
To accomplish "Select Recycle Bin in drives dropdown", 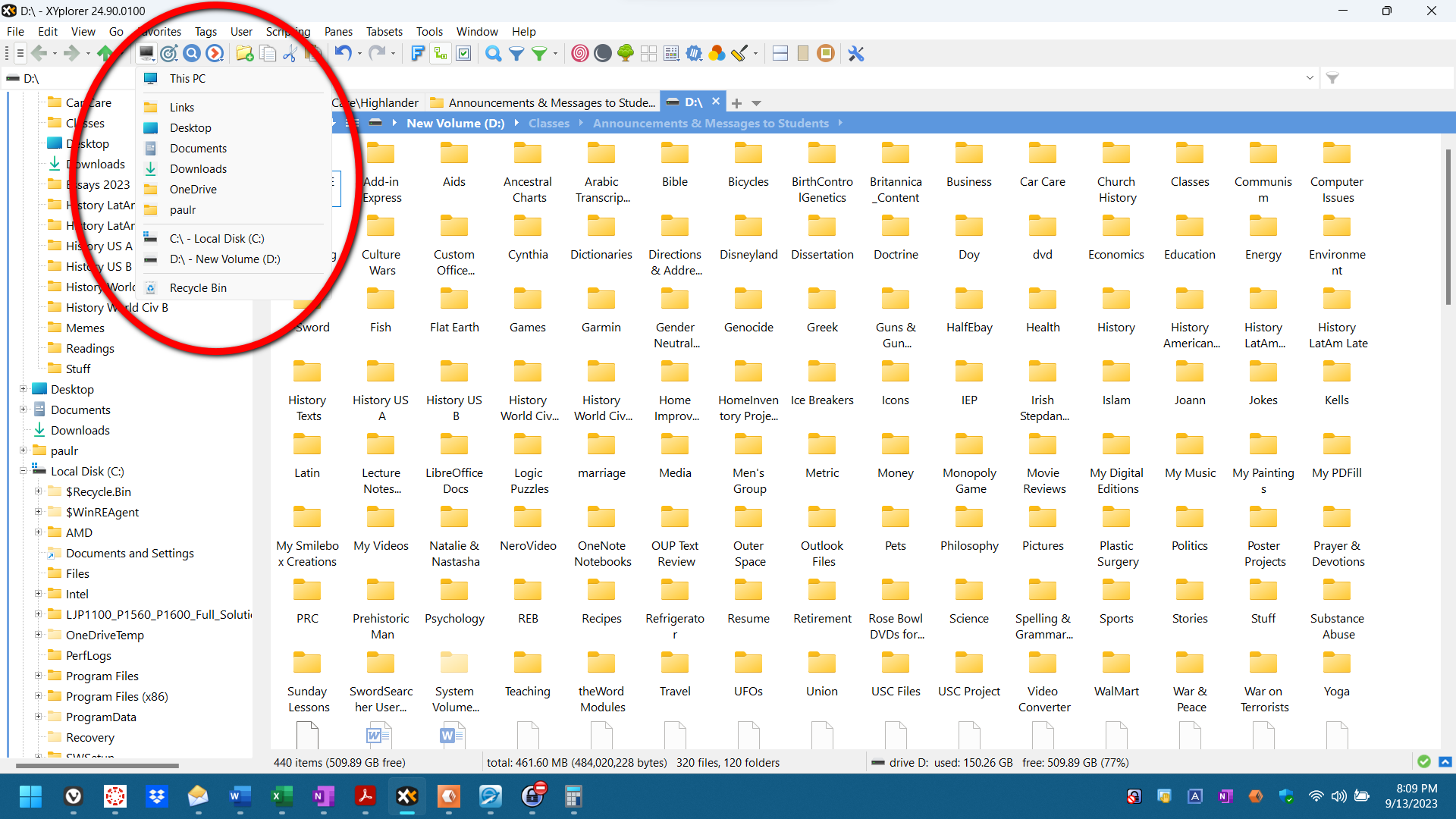I will 198,287.
